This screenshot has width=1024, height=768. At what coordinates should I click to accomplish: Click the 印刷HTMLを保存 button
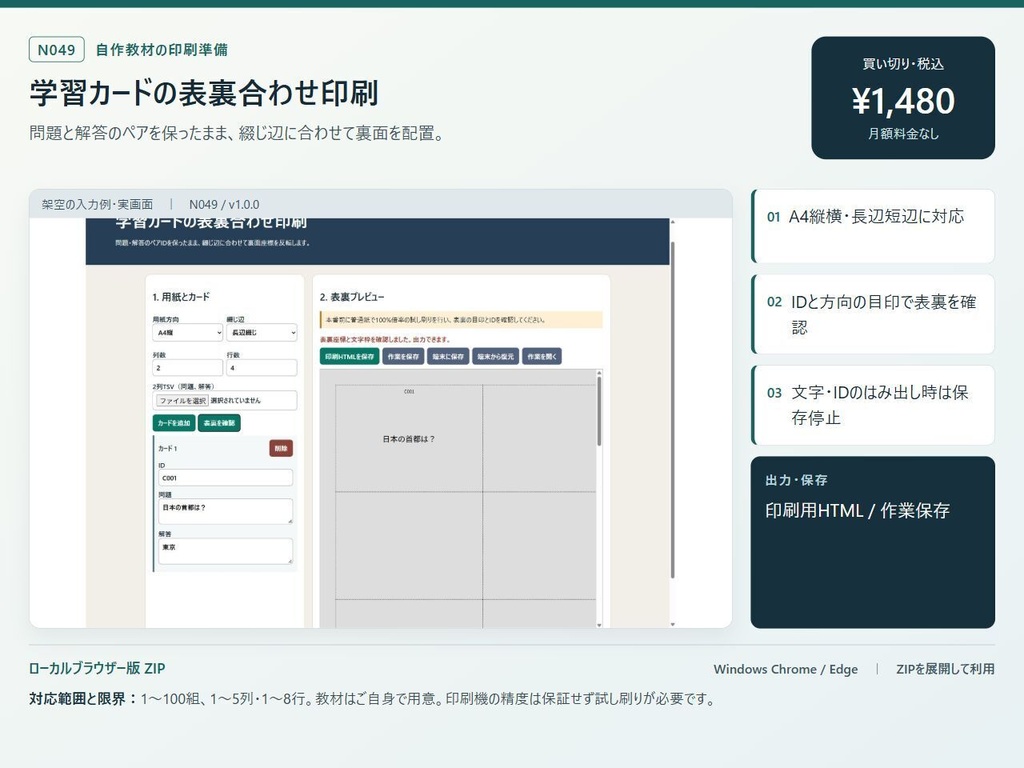349,357
